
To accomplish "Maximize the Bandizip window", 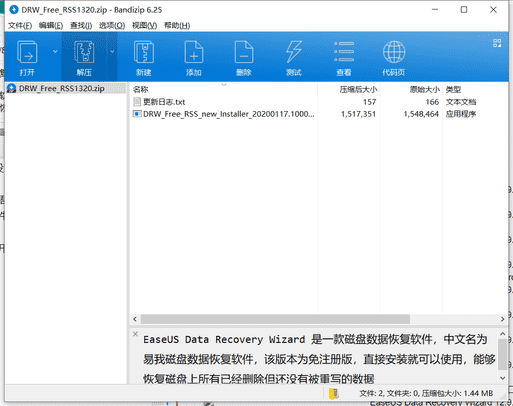I will pyautogui.click(x=464, y=10).
